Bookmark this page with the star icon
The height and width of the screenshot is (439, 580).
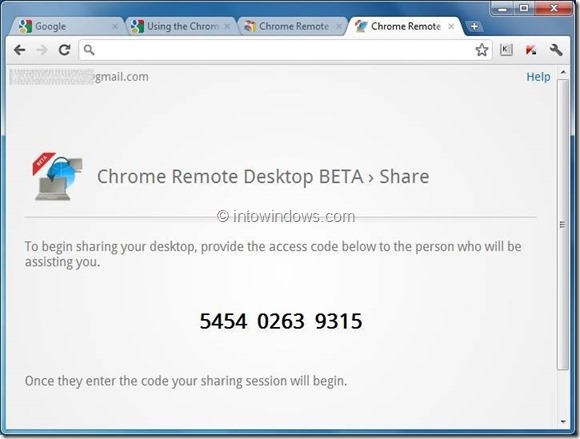click(482, 50)
